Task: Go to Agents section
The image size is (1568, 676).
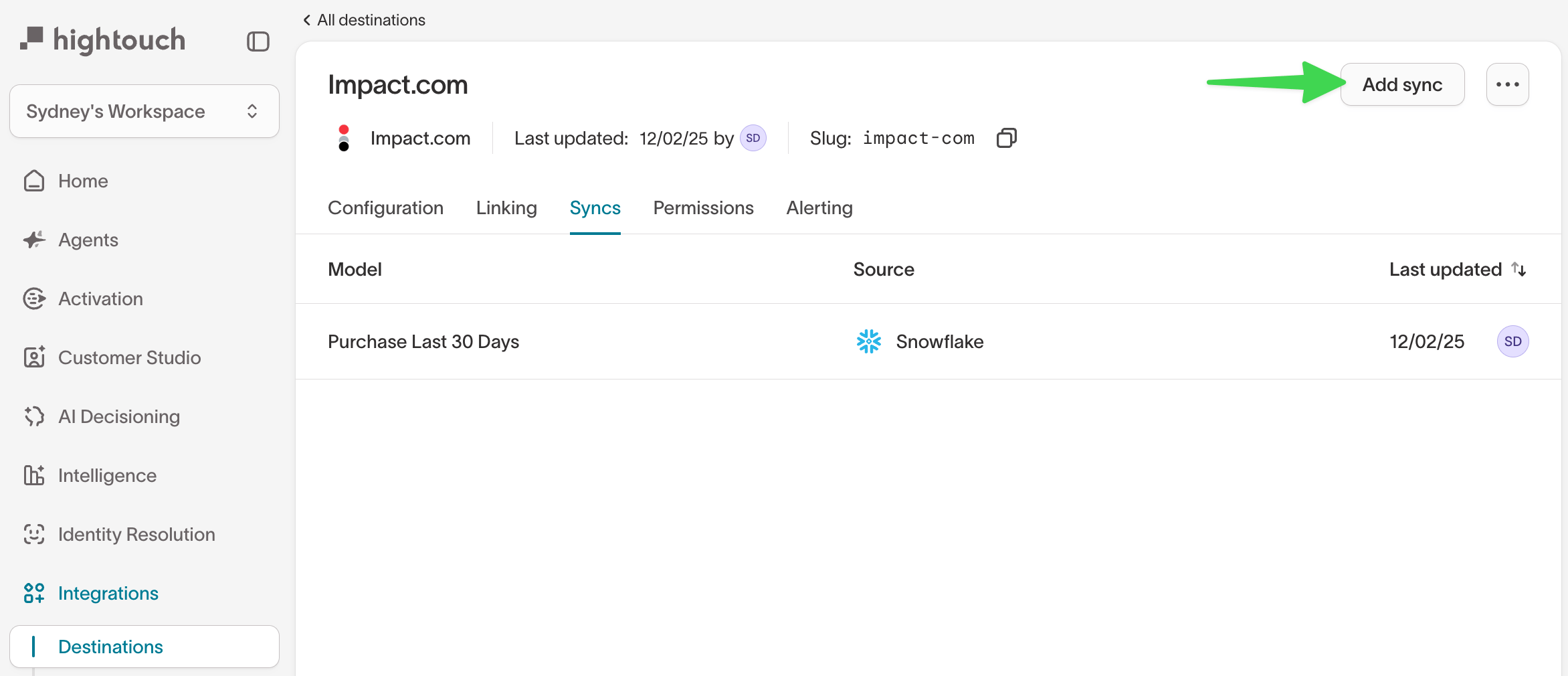Action: tap(88, 240)
